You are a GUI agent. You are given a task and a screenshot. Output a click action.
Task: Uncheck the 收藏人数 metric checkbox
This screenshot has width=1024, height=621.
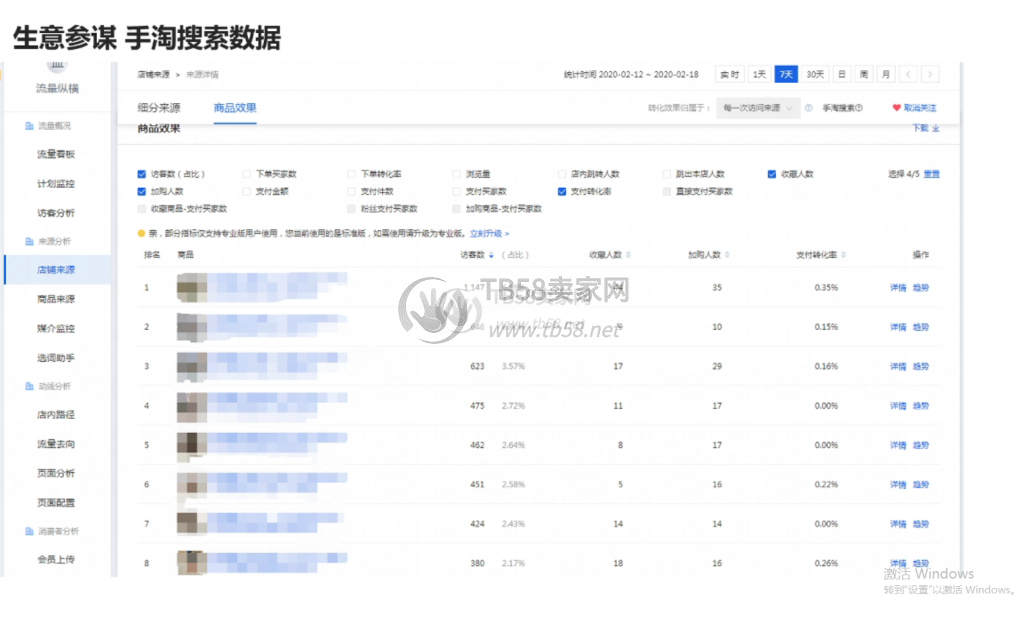click(x=772, y=174)
